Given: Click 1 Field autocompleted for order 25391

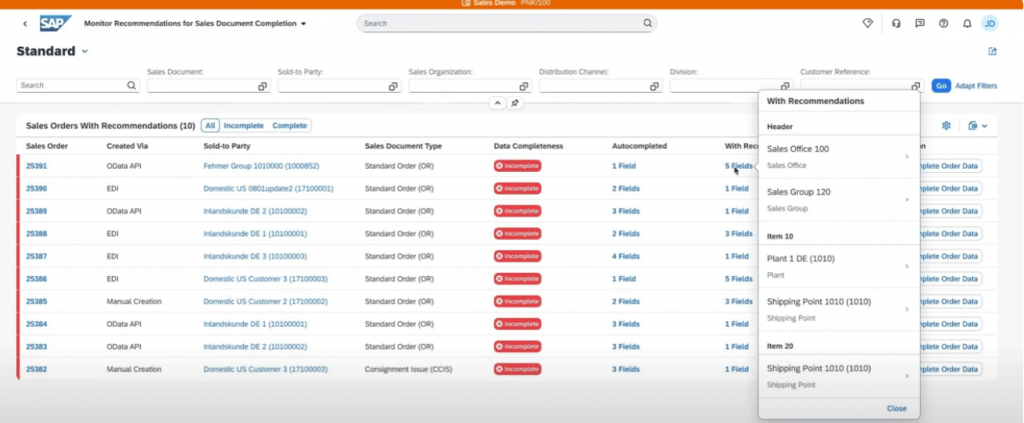Looking at the screenshot, I should 624,166.
